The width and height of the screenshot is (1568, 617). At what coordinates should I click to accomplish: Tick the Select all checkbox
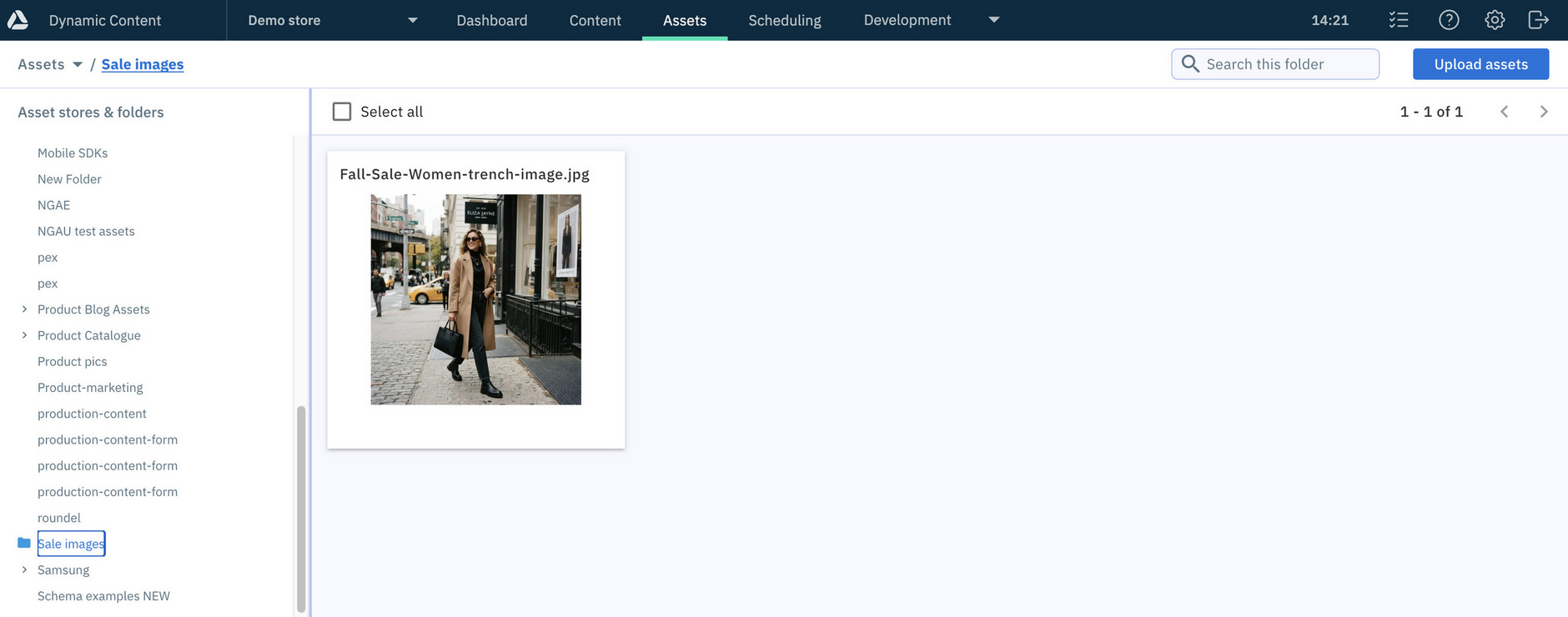click(342, 112)
